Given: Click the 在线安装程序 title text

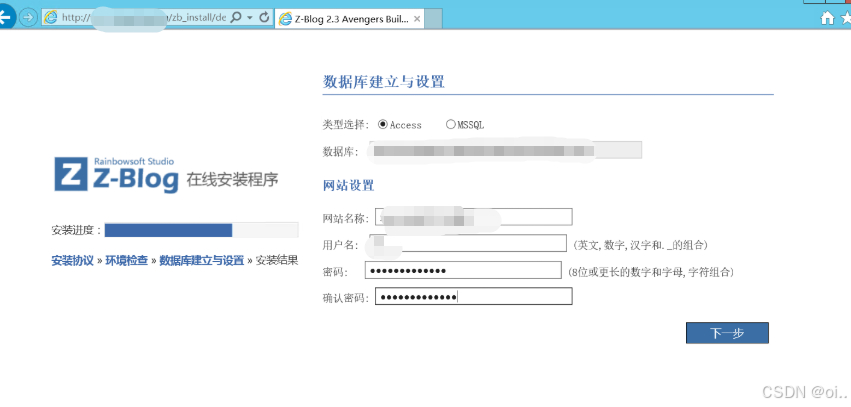Looking at the screenshot, I should [x=232, y=180].
